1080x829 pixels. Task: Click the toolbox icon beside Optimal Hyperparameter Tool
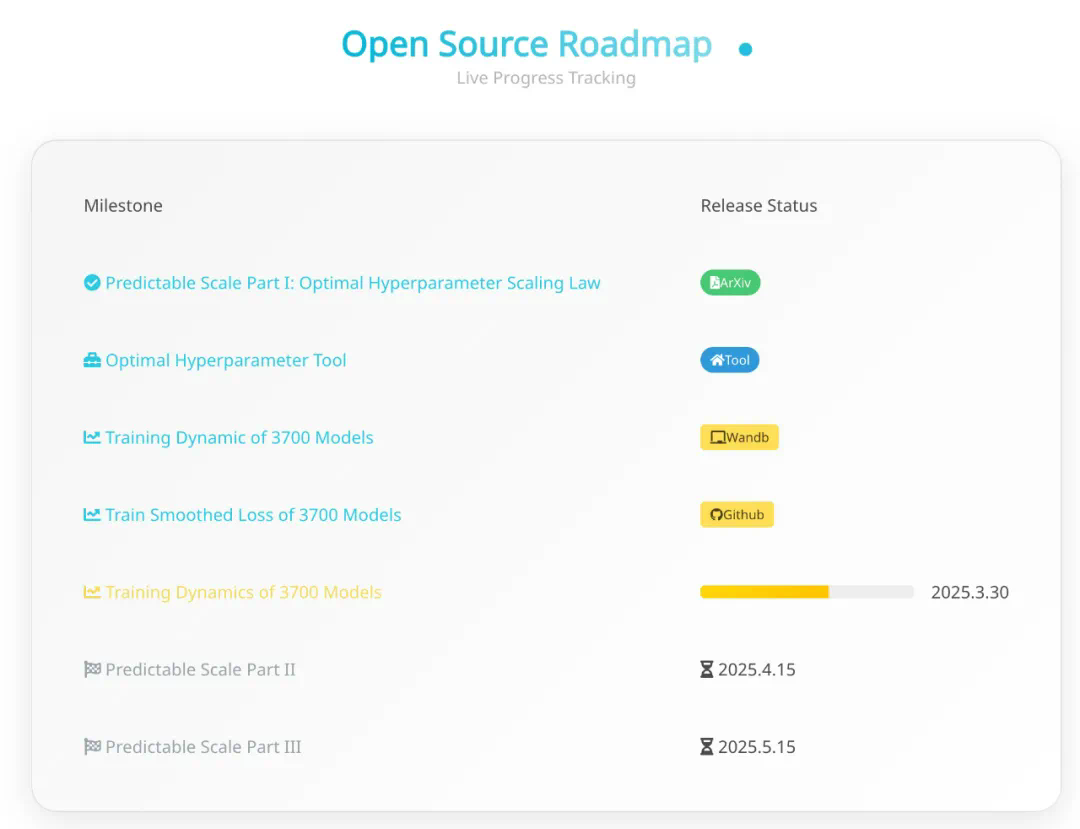point(92,360)
